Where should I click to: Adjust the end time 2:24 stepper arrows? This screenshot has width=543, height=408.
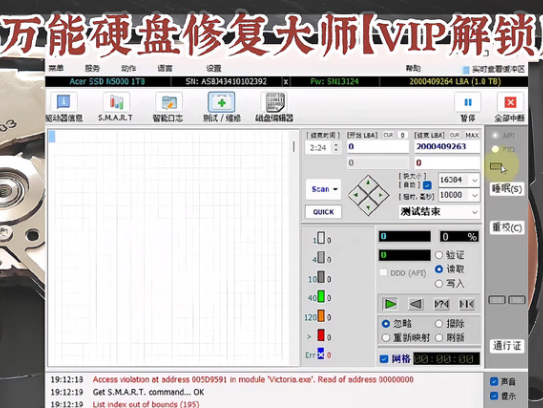coord(336,148)
